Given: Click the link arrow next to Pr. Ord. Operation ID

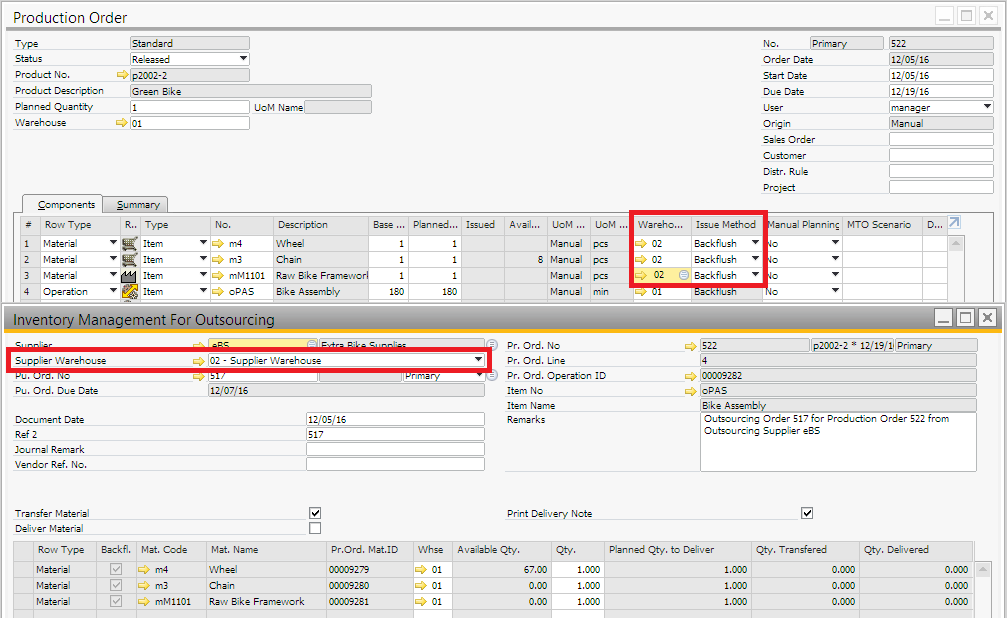Looking at the screenshot, I should click(x=691, y=376).
